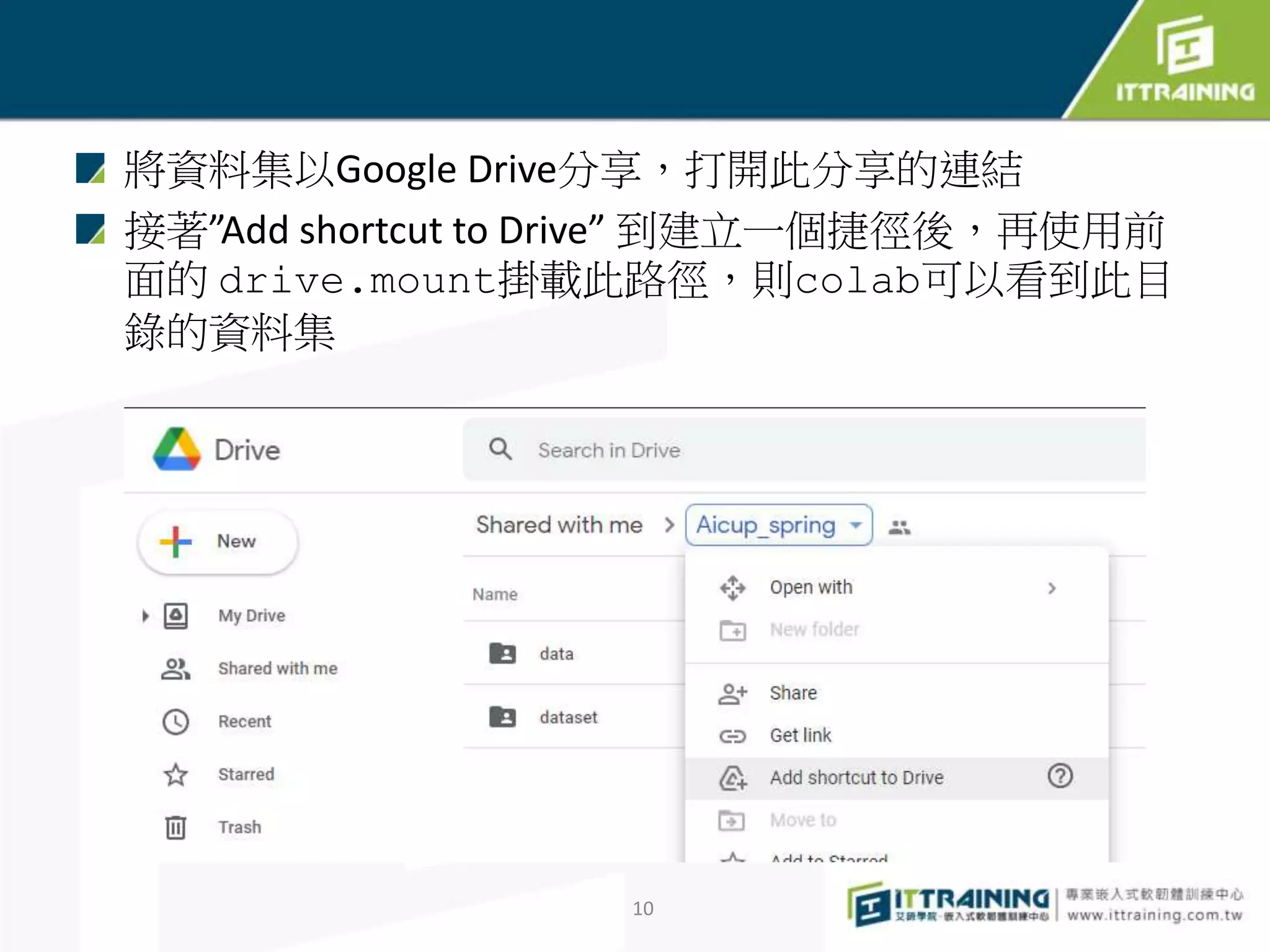Click the Google Drive logo icon
Image resolution: width=1270 pixels, height=952 pixels.
click(x=177, y=449)
